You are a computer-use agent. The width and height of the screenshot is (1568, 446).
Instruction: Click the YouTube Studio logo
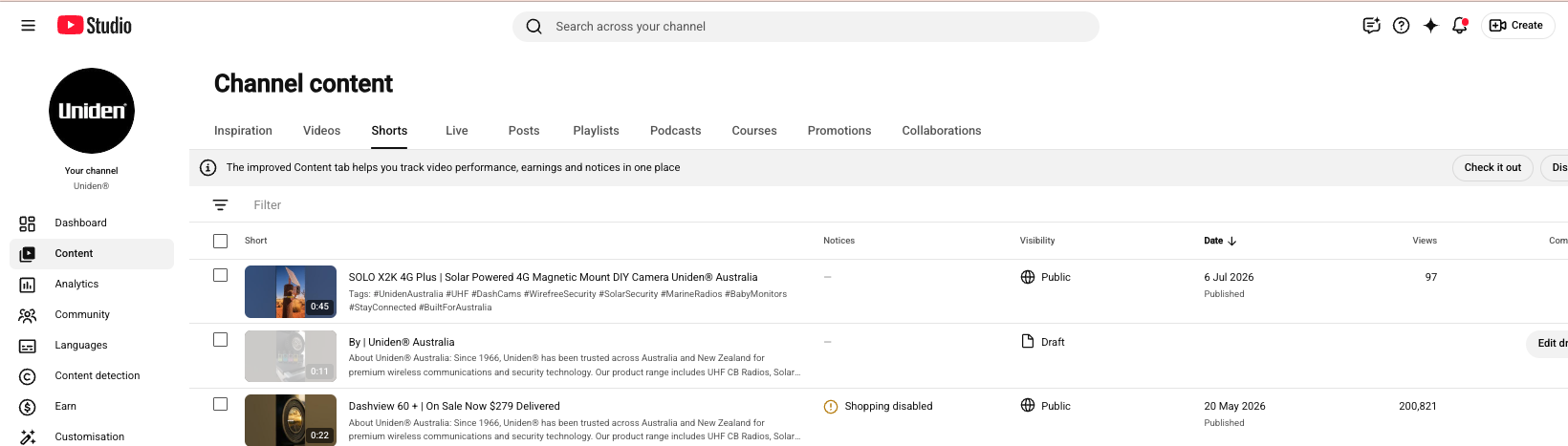point(94,26)
